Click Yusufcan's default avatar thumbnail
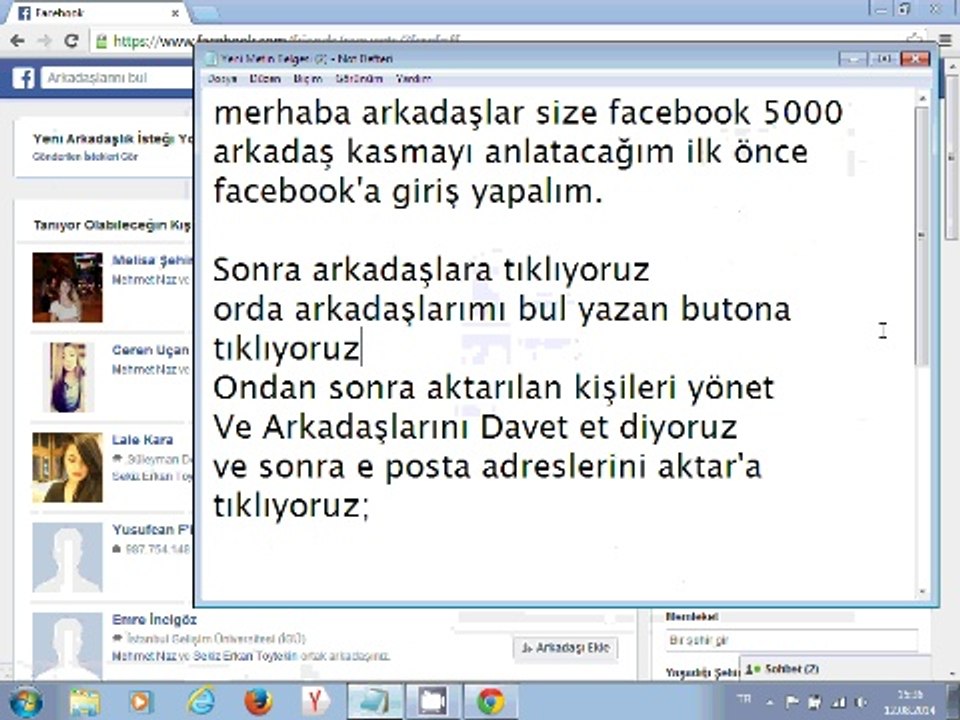Image resolution: width=960 pixels, height=720 pixels. [67, 557]
